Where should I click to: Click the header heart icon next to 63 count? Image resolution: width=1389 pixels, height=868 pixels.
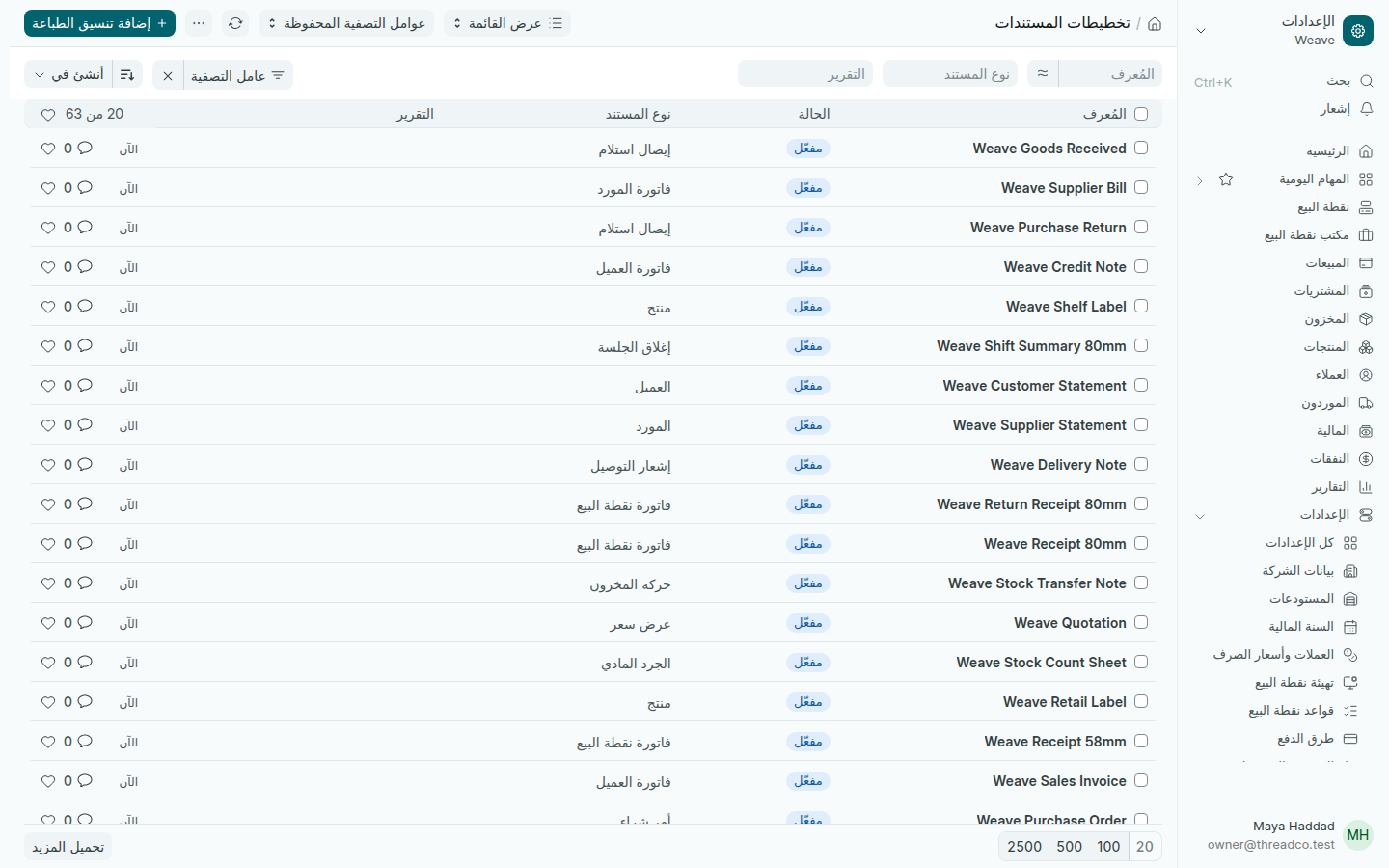pos(48,114)
